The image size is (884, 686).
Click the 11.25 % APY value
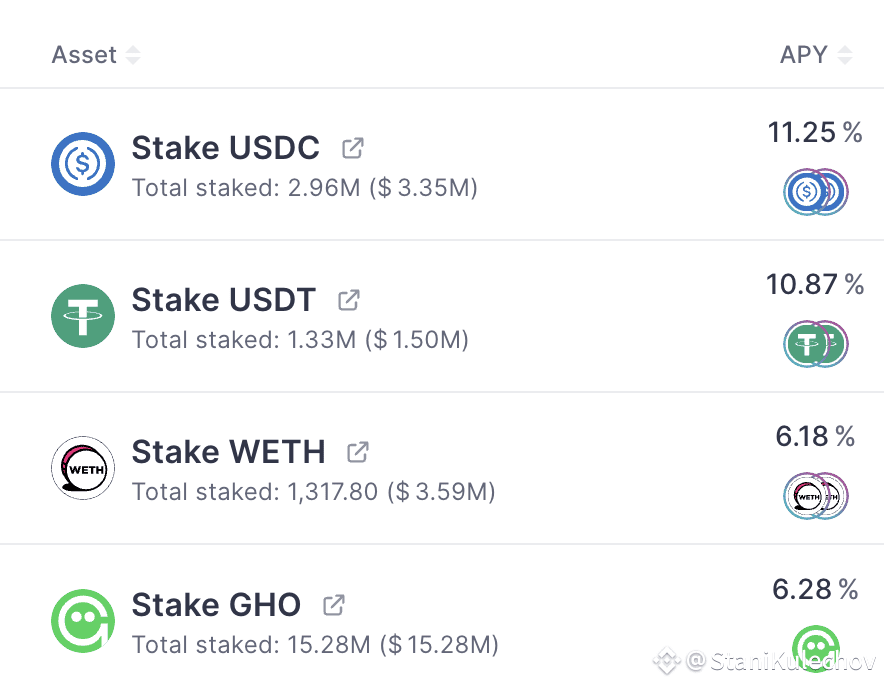pyautogui.click(x=815, y=132)
